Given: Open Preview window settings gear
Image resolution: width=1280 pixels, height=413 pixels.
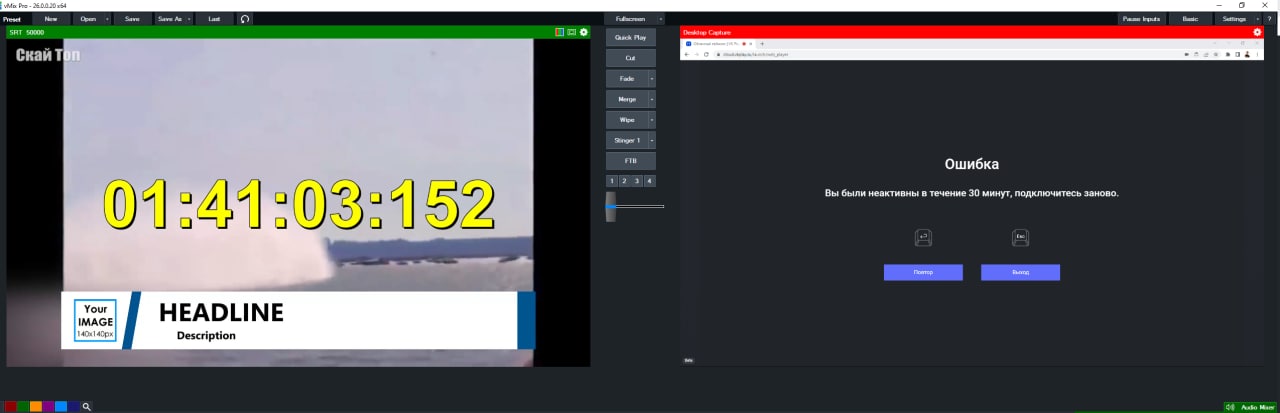Looking at the screenshot, I should [584, 32].
